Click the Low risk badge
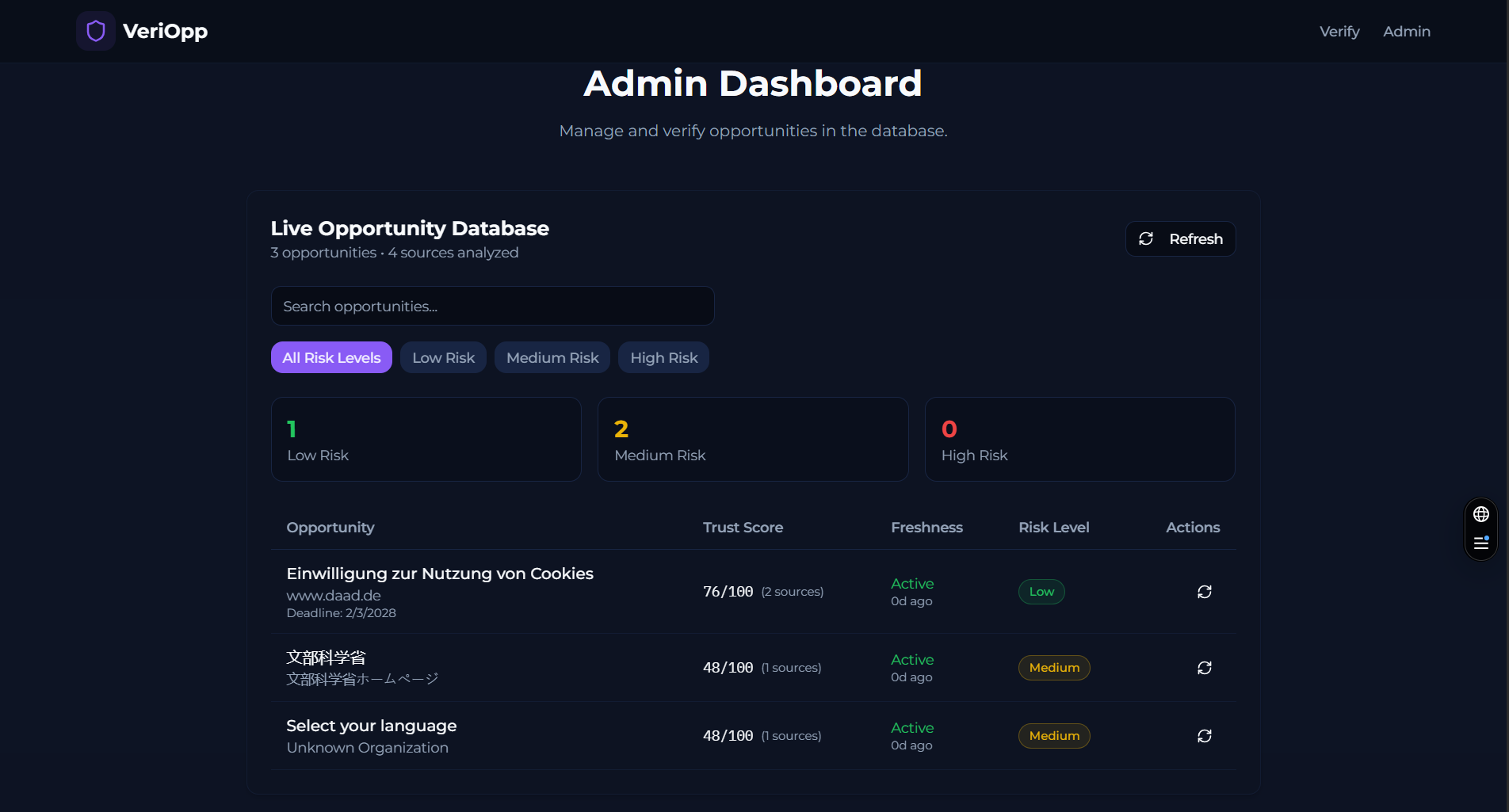The width and height of the screenshot is (1509, 812). coord(1041,592)
